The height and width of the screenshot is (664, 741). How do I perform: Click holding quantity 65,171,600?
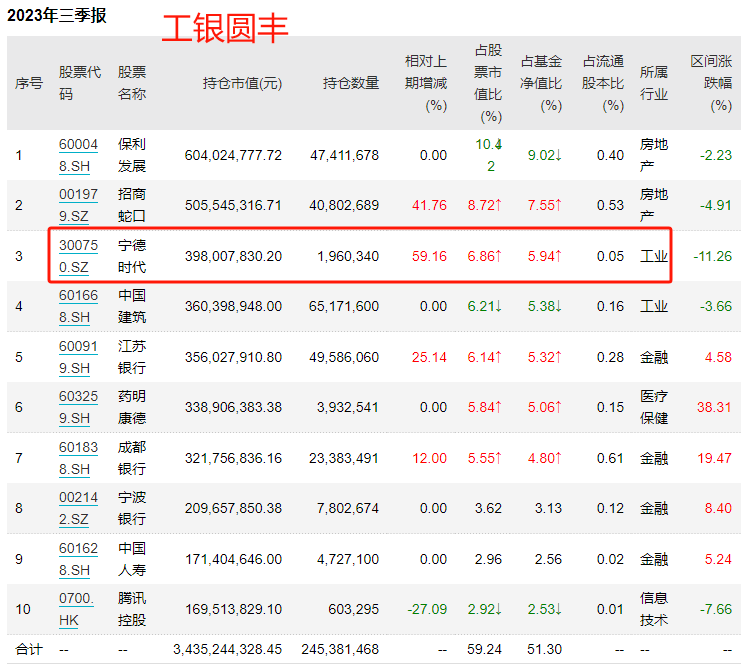pyautogui.click(x=344, y=306)
